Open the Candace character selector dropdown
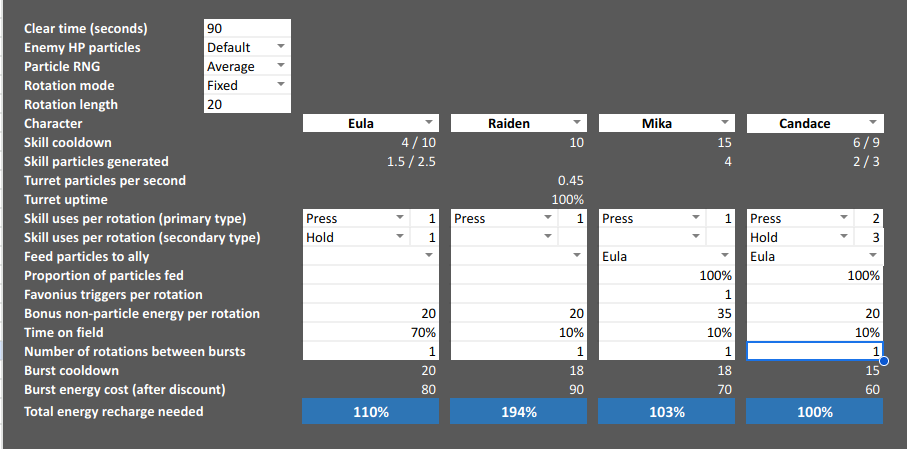This screenshot has height=449, width=907. (x=873, y=123)
